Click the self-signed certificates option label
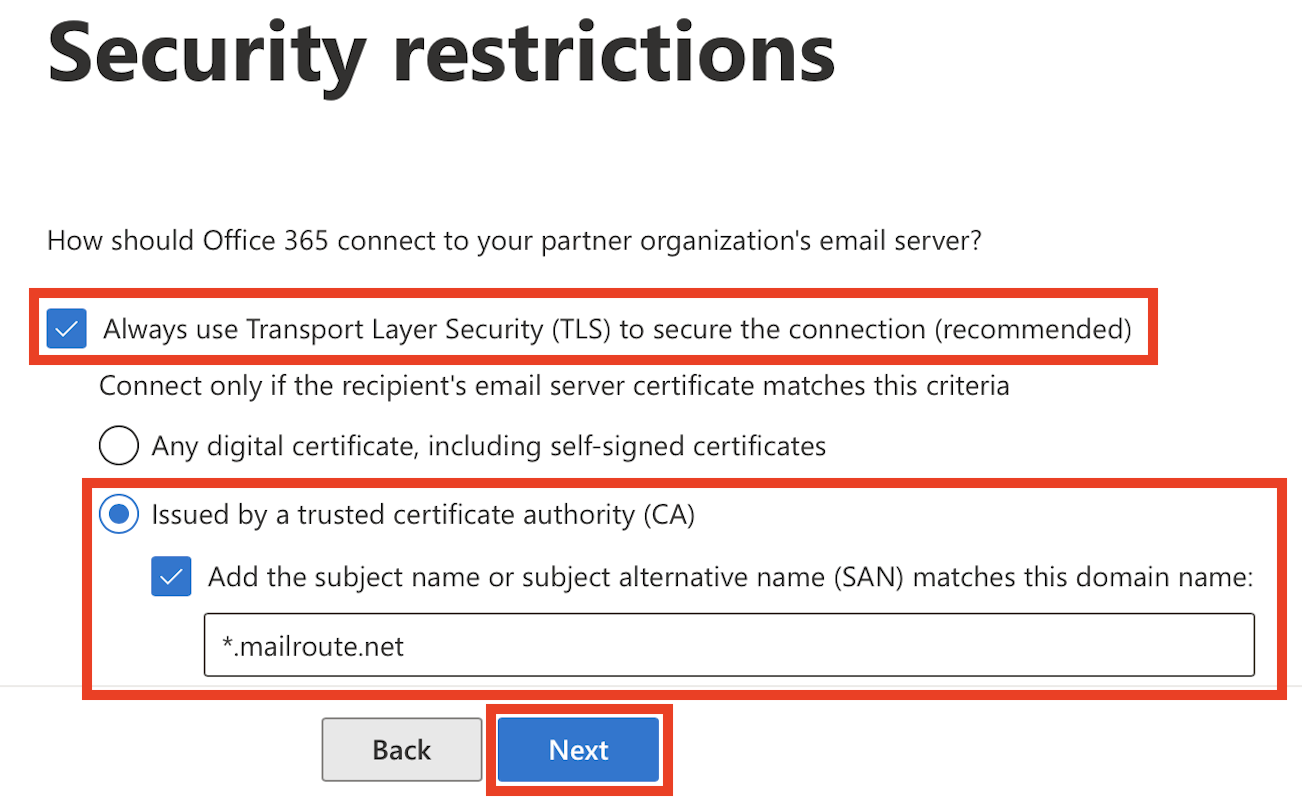 coord(488,445)
